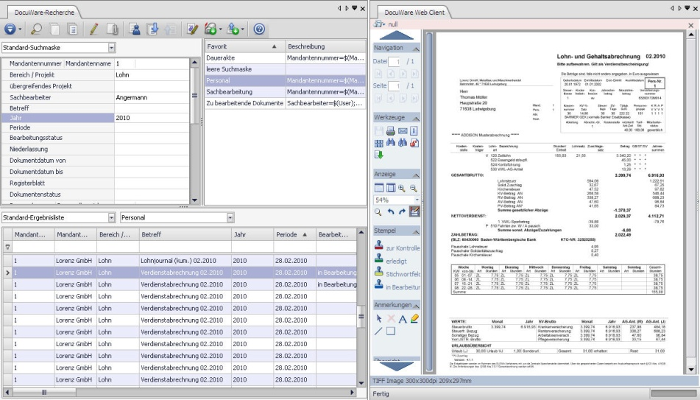This screenshot has height=400, width=700.
Task: Open the Standard-Suchmaske dropdown
Action: click(x=112, y=47)
